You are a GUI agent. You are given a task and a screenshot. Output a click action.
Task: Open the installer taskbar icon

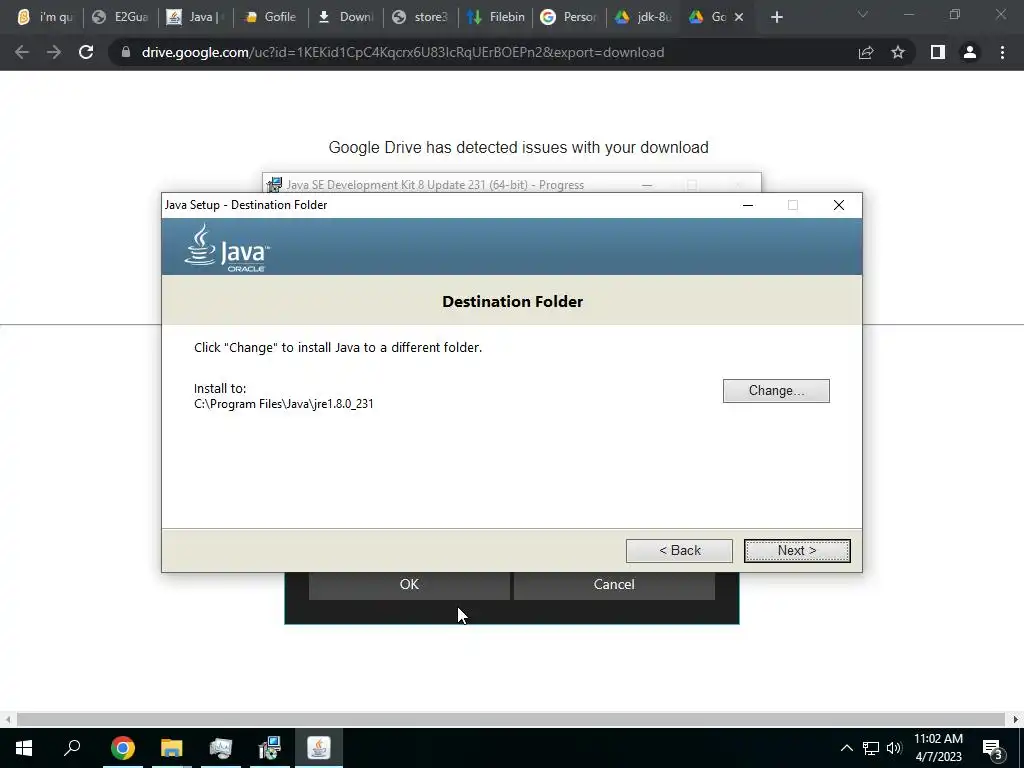pyautogui.click(x=270, y=748)
